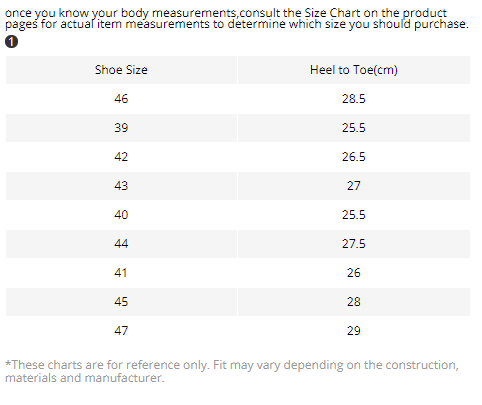
Task: Click shoe size 44 cell
Action: 121,244
